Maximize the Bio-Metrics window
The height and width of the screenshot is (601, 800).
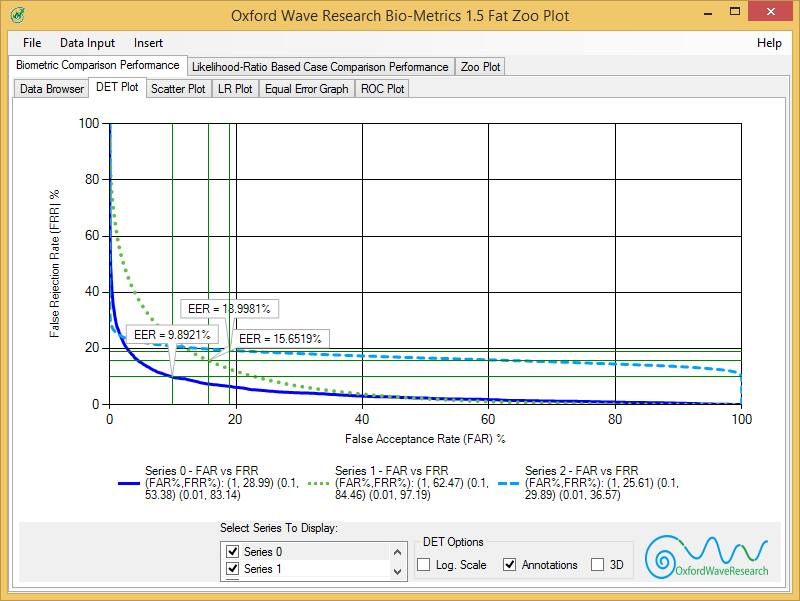click(735, 12)
